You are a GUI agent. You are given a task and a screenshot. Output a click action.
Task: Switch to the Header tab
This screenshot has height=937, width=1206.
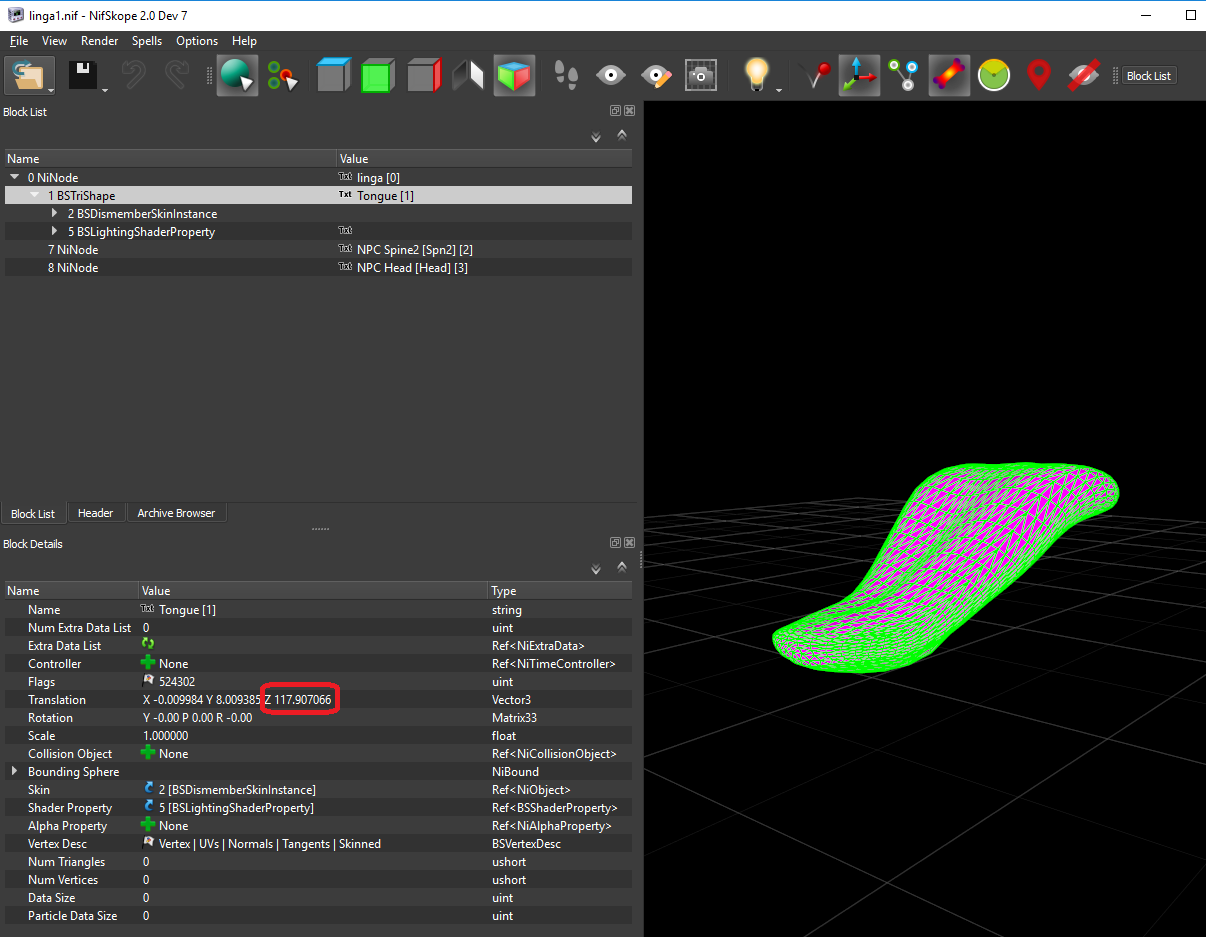[x=95, y=513]
